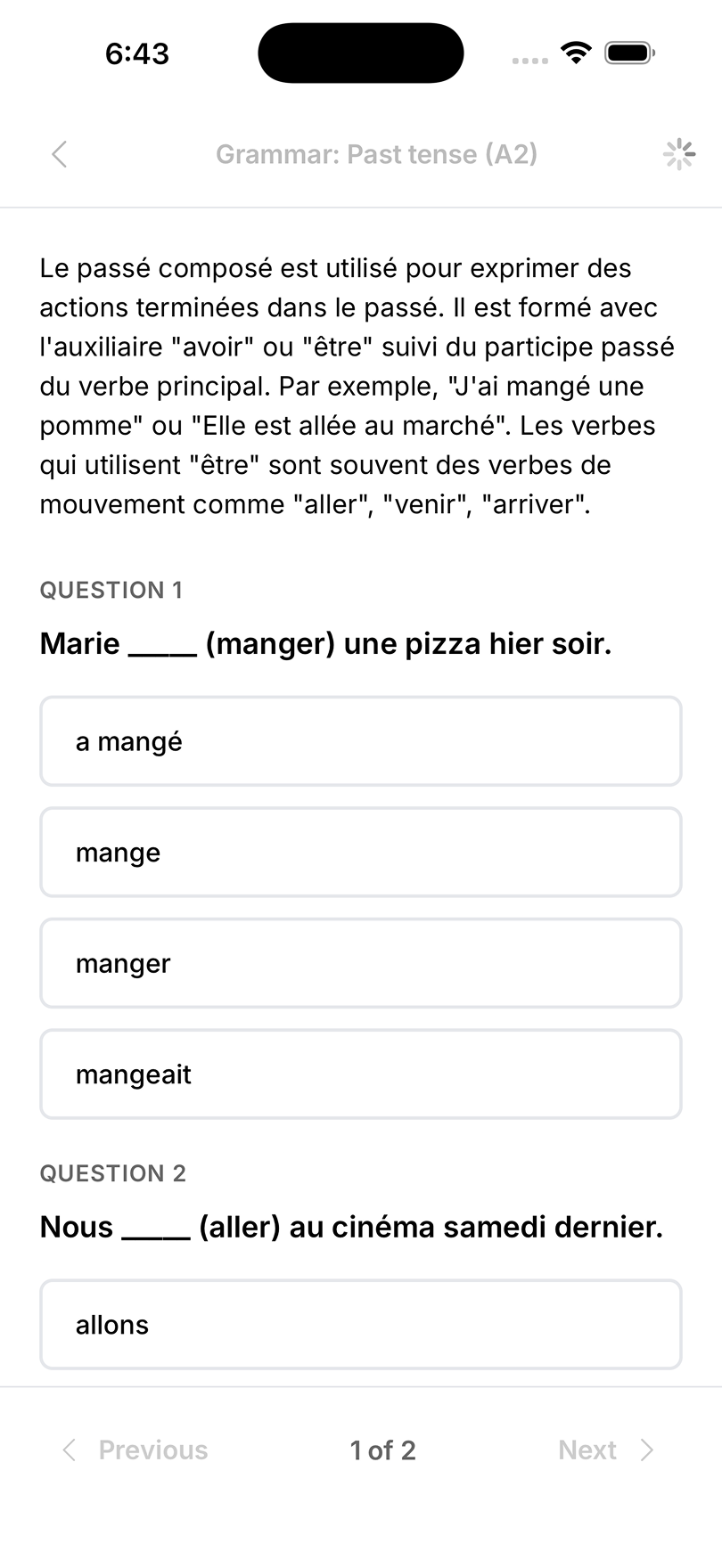The image size is (722, 1568).
Task: Tap the 6:43 clock in the status bar
Action: [136, 53]
